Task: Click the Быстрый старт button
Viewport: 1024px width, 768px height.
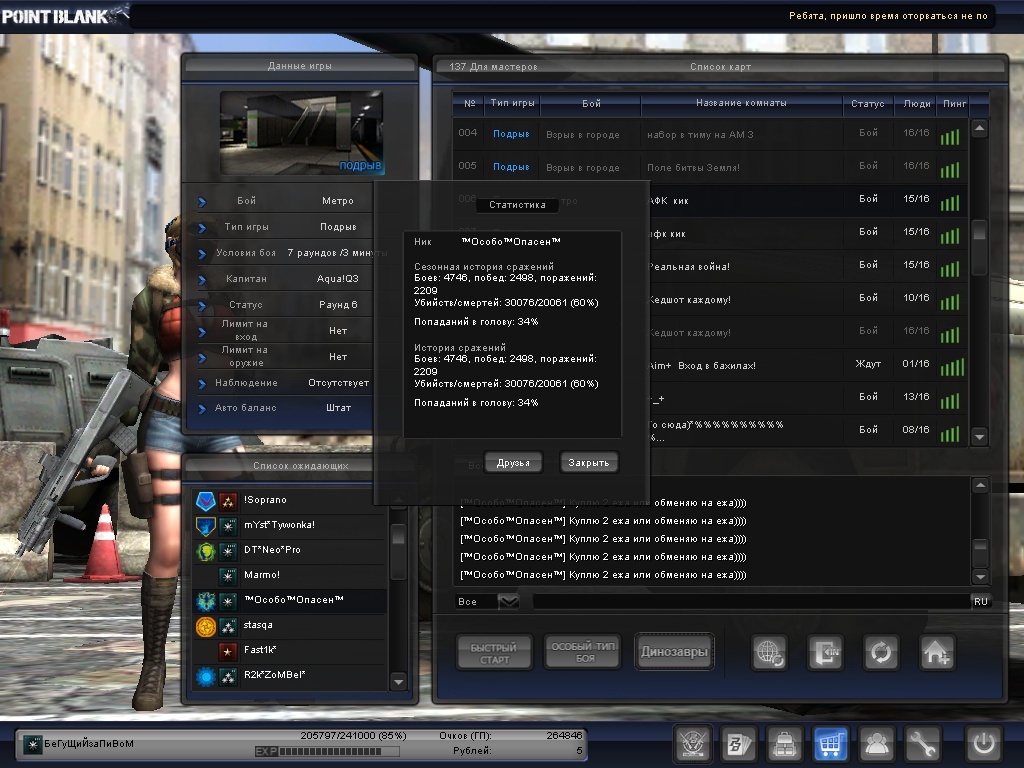Action: 494,652
